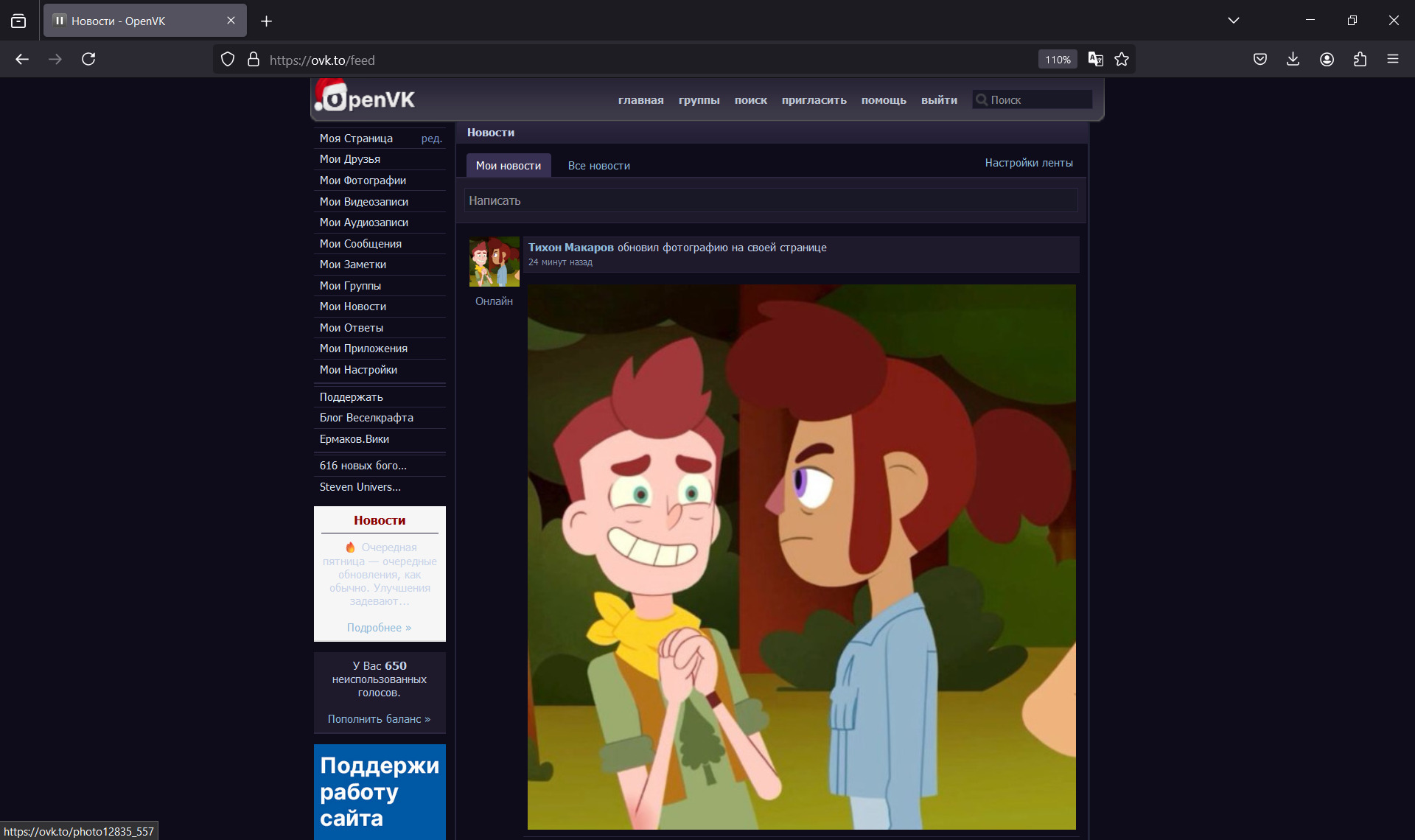Switch to Все новости tab

point(598,166)
